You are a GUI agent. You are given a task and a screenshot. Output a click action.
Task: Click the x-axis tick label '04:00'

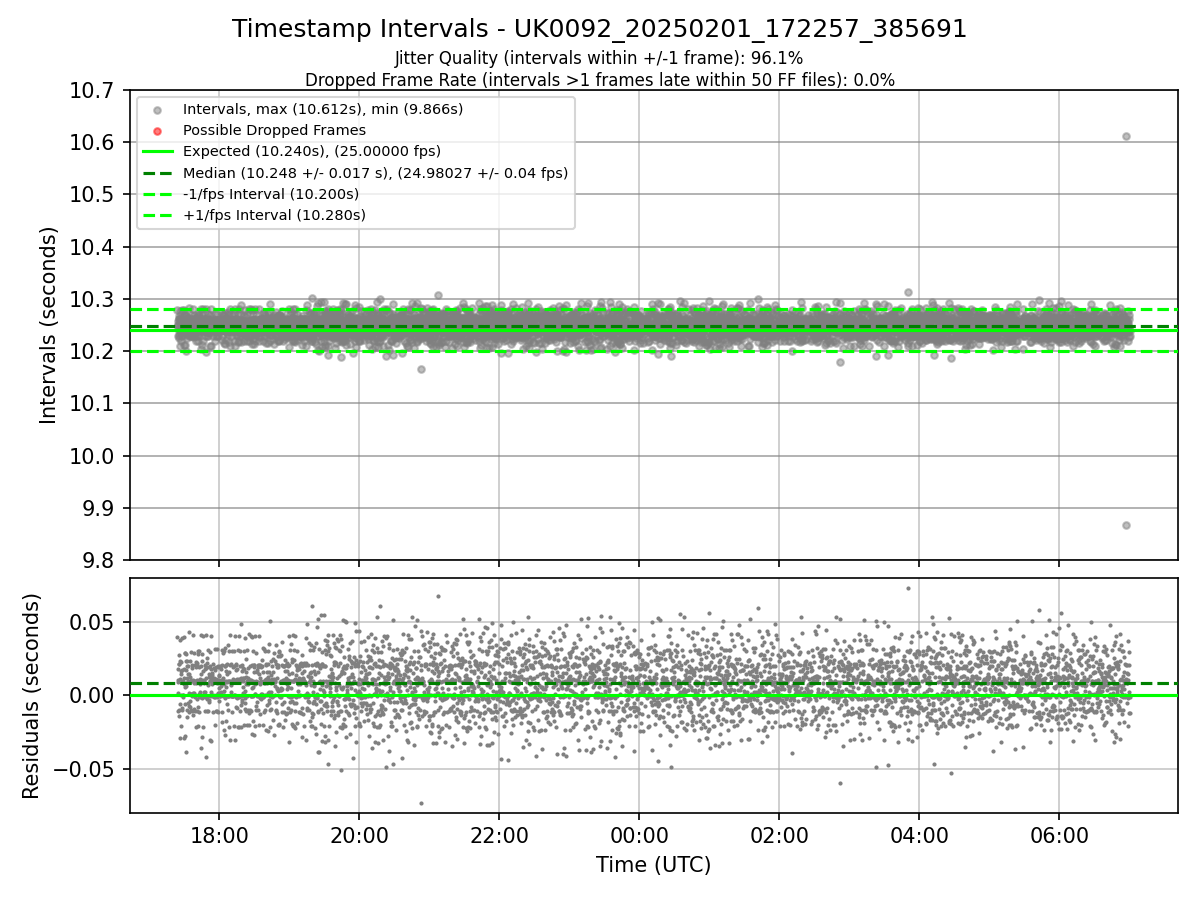tap(919, 834)
